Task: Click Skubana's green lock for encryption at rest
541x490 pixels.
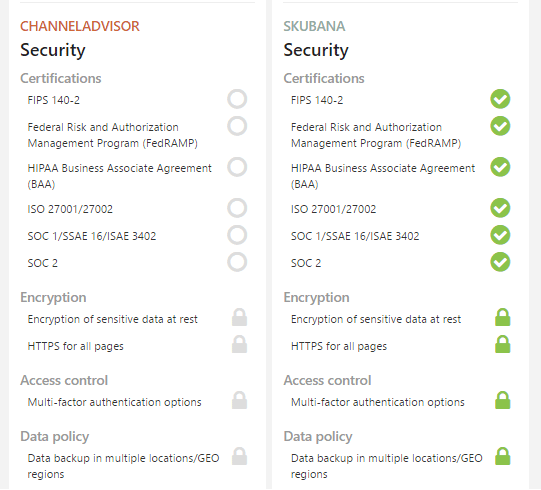Action: click(503, 317)
